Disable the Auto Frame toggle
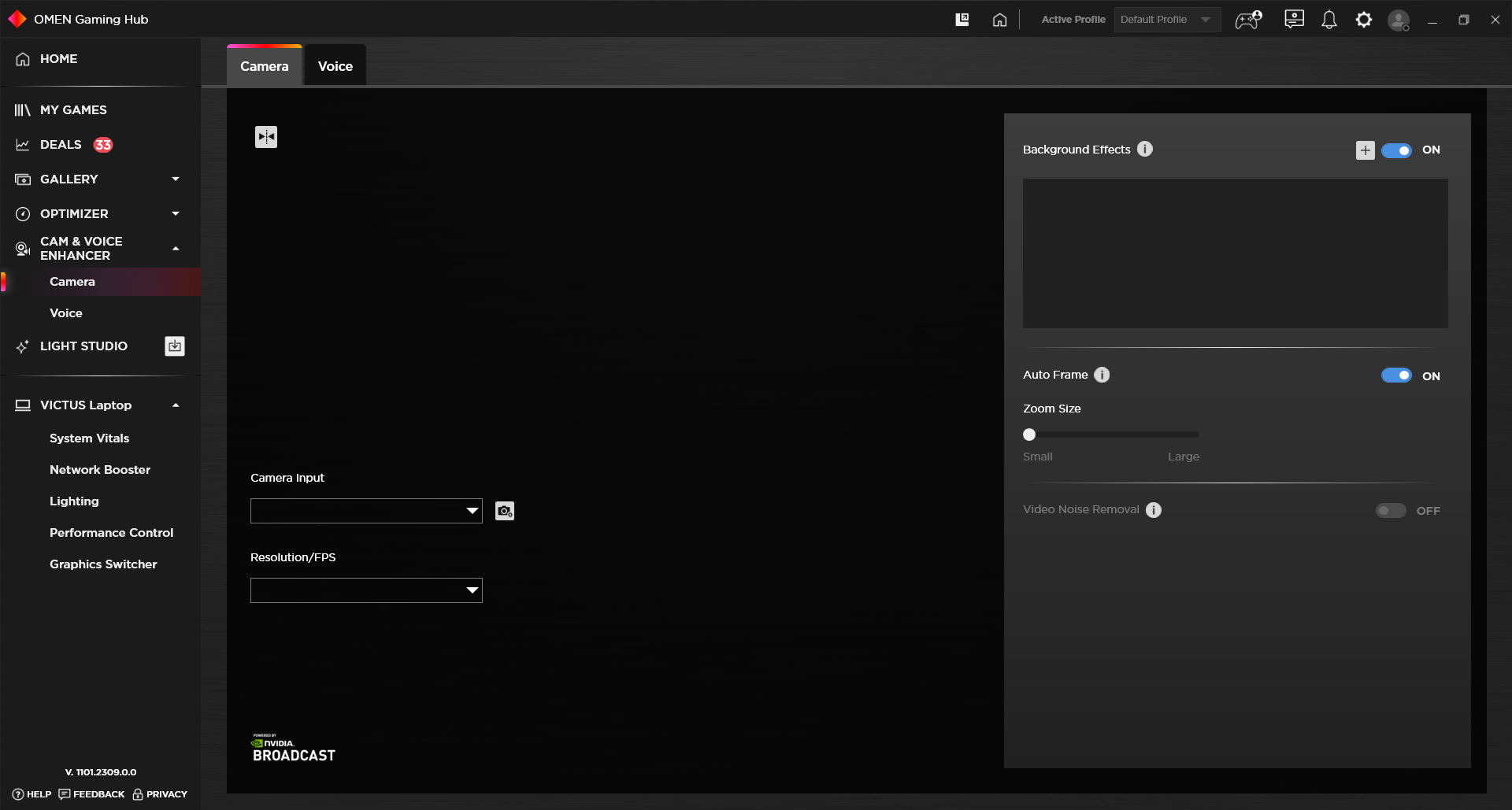This screenshot has height=810, width=1512. [1396, 375]
